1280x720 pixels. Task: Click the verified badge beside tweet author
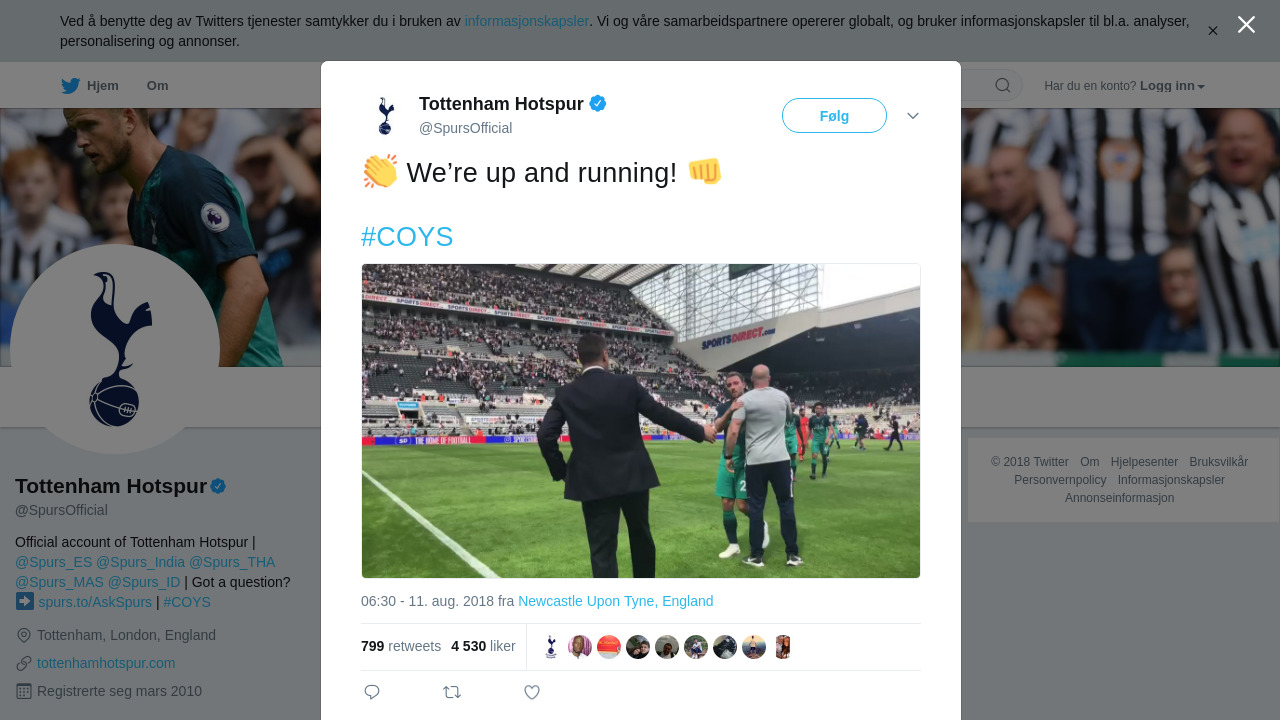(x=598, y=103)
